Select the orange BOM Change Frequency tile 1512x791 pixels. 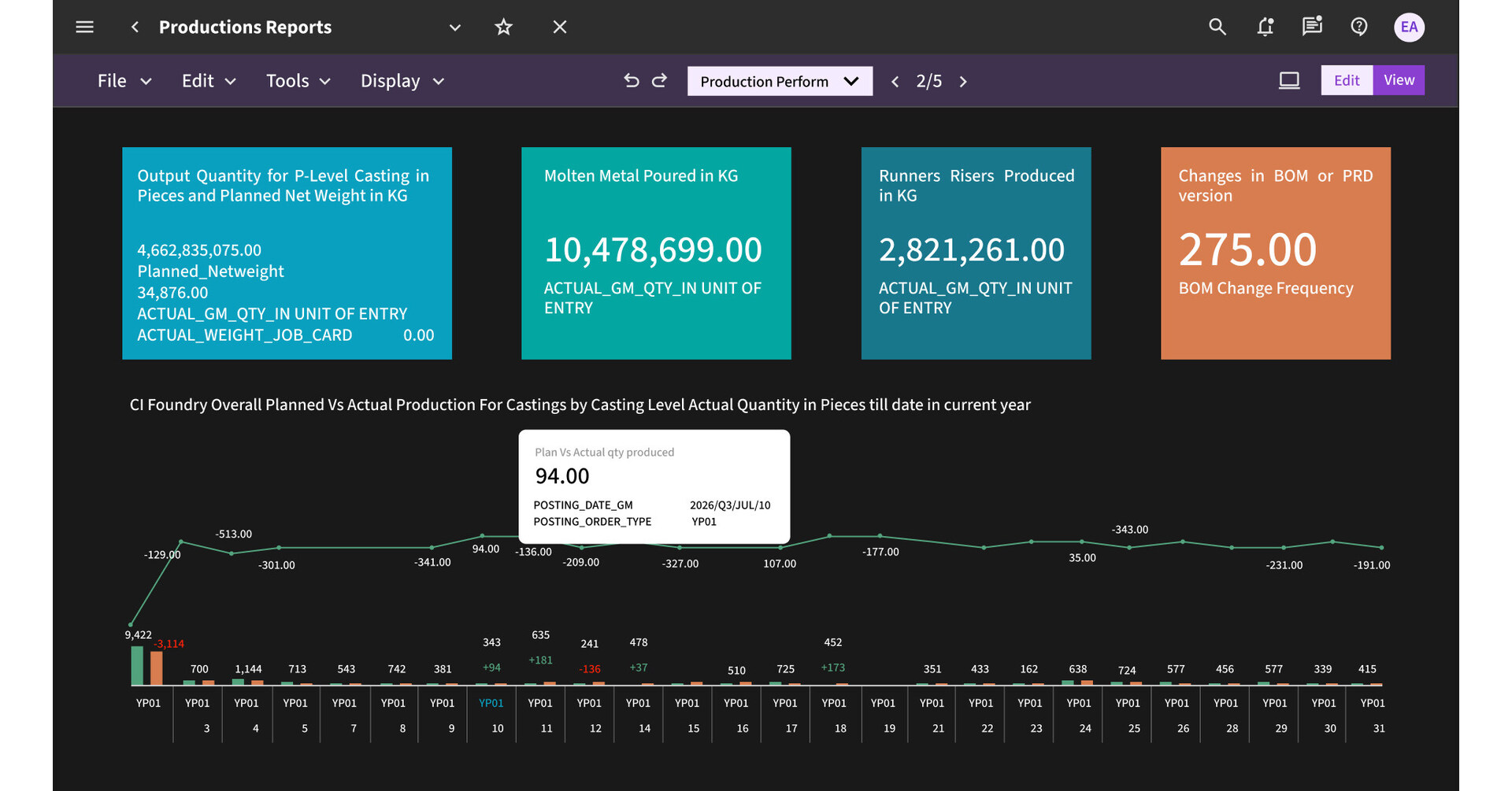tap(1275, 253)
